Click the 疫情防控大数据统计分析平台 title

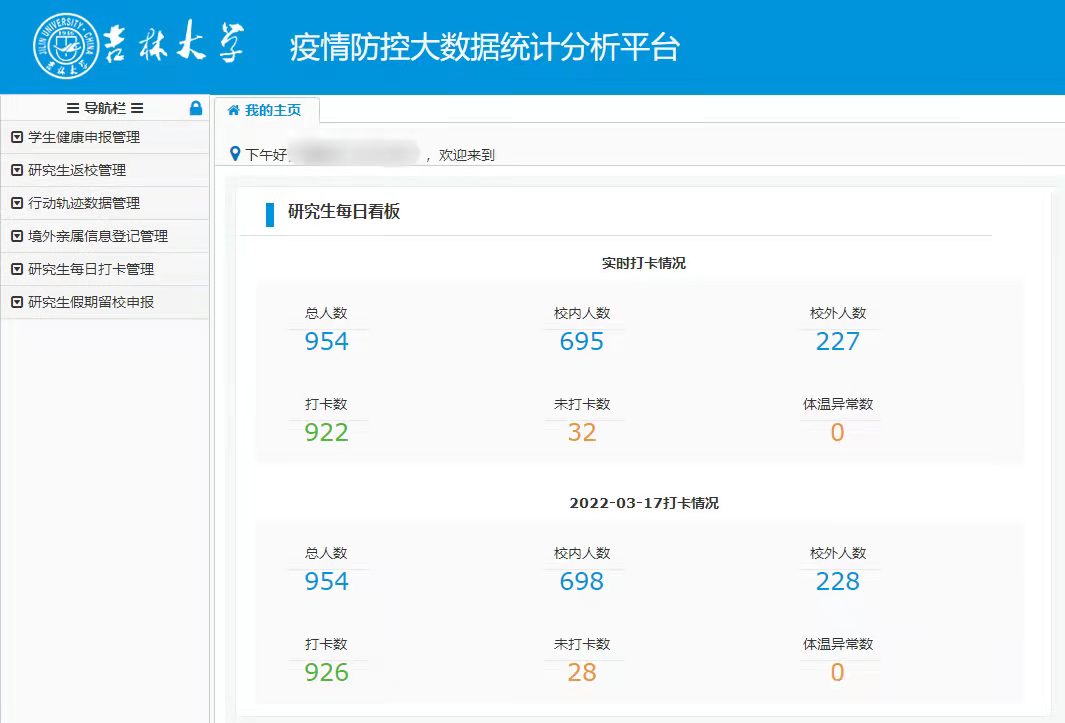(484, 48)
